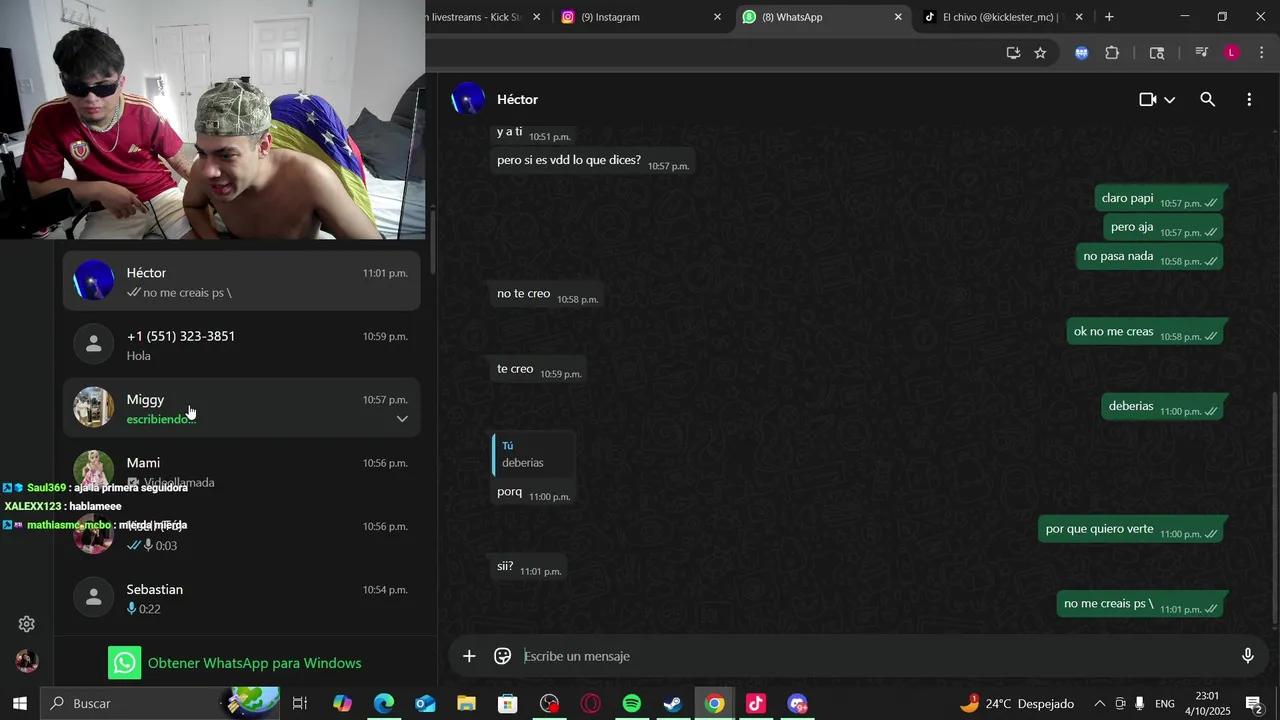This screenshot has width=1280, height=720.
Task: Search within the Héctor chat
Action: (x=1207, y=100)
